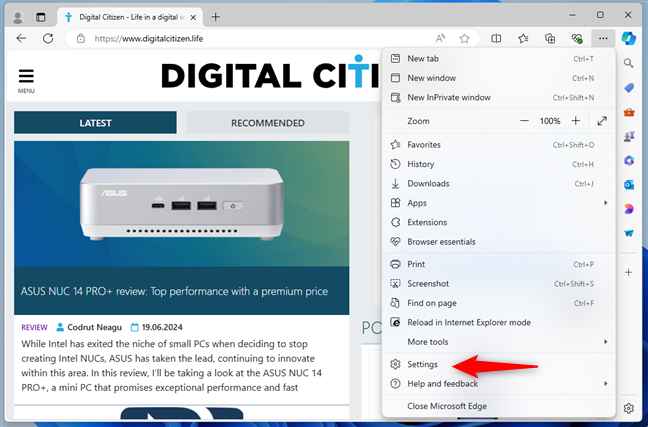
Task: Click the Settings and more three-dots button
Action: click(x=603, y=38)
